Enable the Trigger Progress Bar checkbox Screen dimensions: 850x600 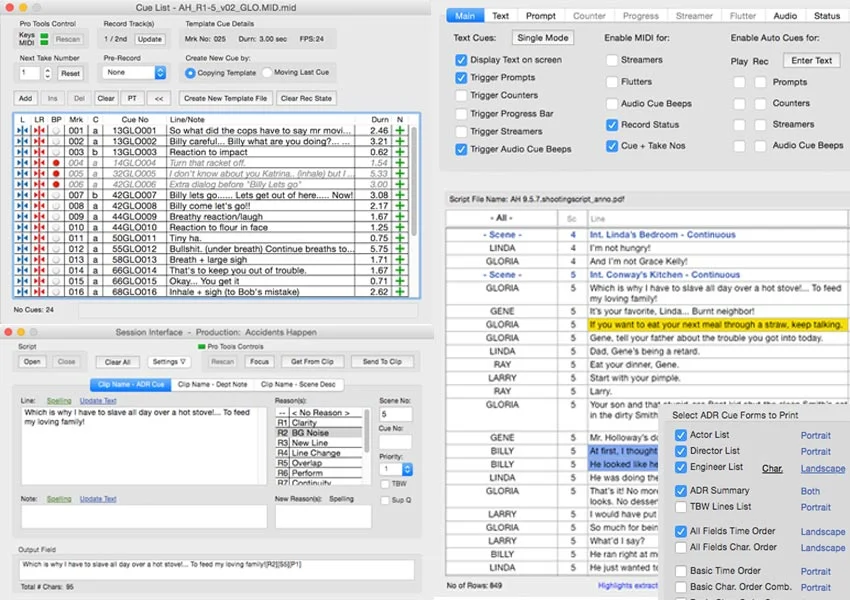tap(461, 114)
